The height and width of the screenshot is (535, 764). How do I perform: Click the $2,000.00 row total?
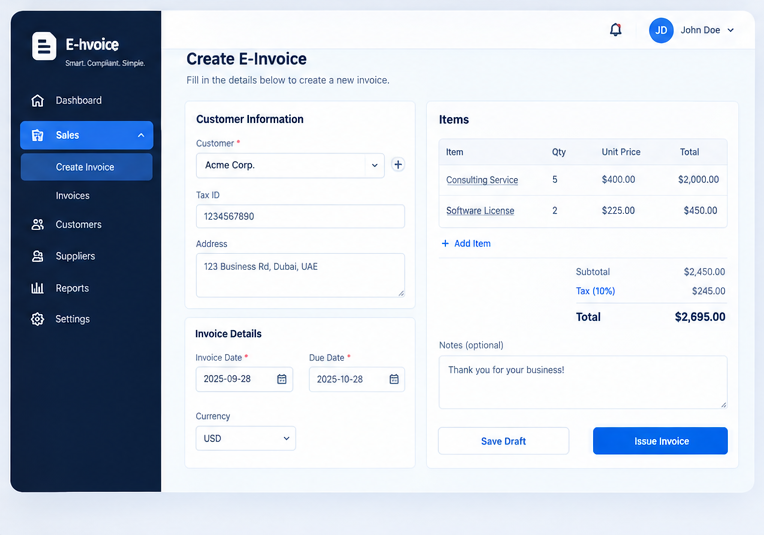click(698, 180)
